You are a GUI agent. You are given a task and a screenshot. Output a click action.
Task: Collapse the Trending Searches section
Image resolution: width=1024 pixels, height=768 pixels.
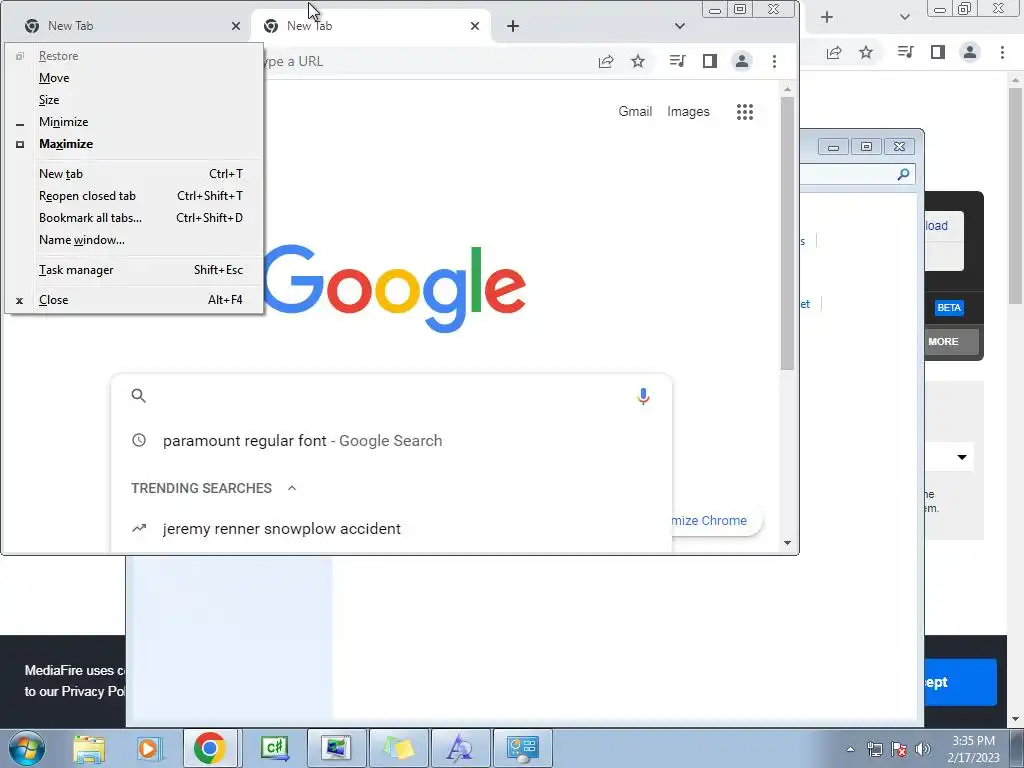292,488
